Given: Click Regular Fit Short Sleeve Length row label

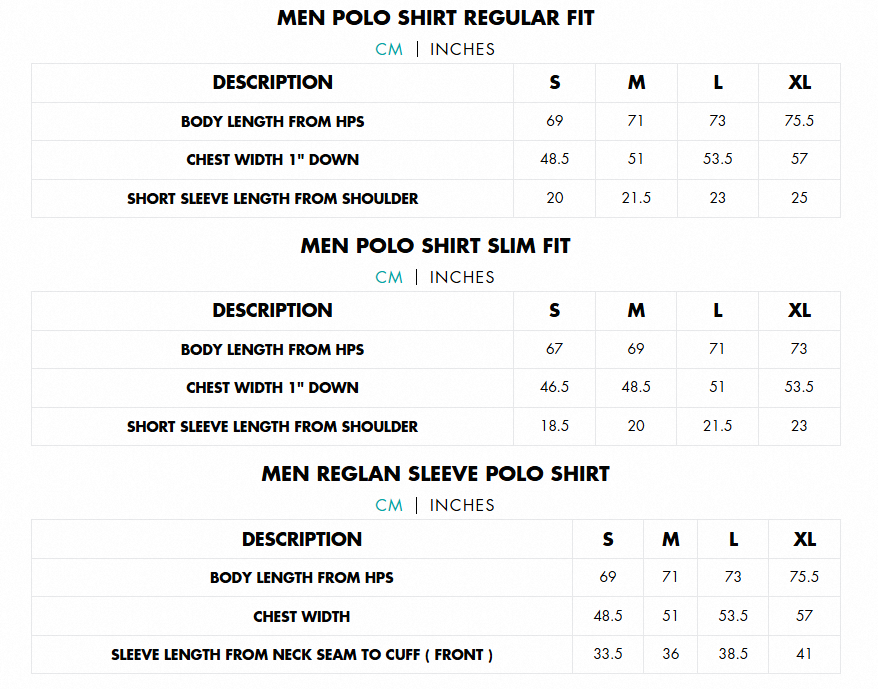Looking at the screenshot, I should [272, 199].
